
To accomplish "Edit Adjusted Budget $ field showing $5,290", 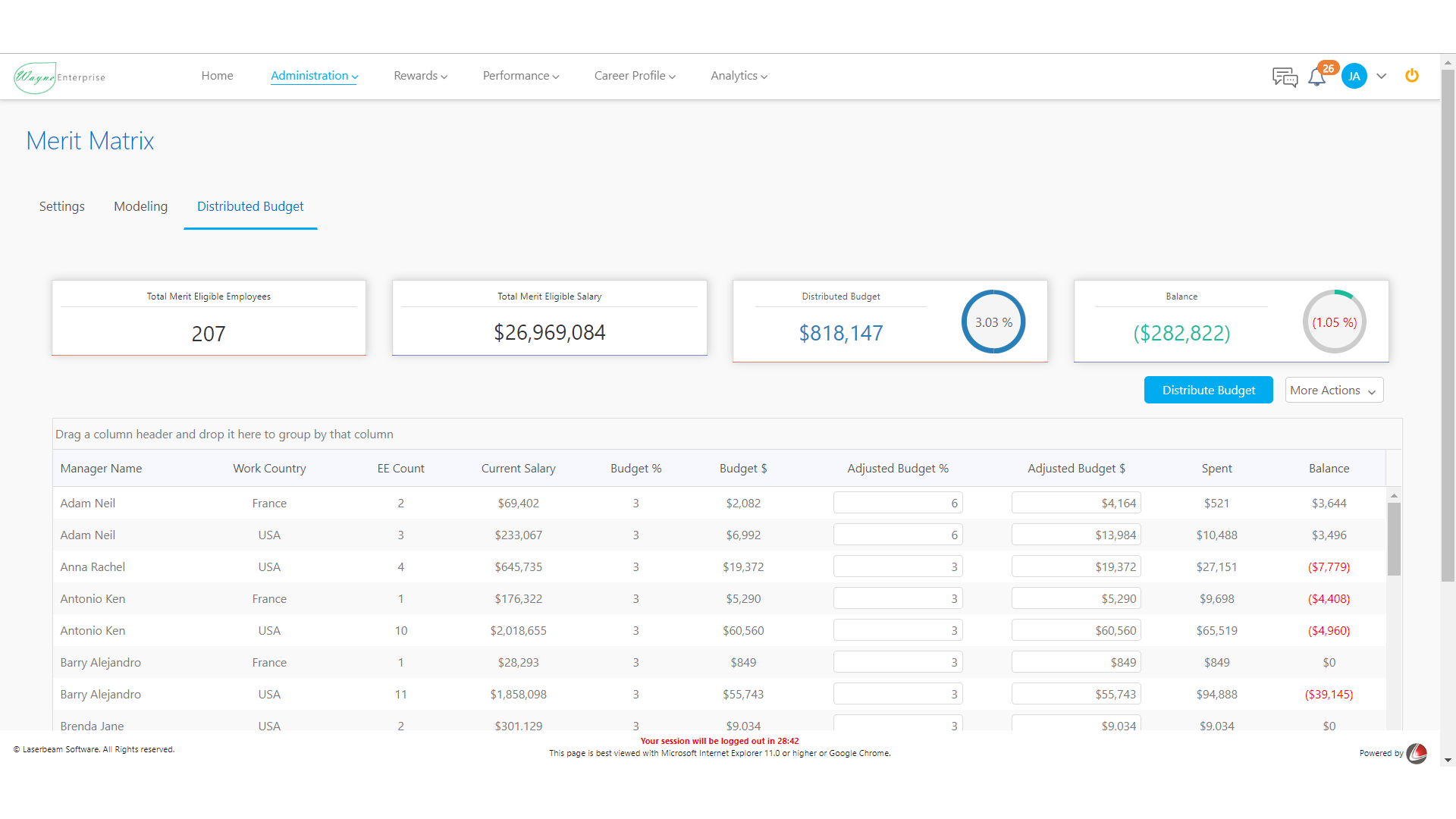I will coord(1076,598).
